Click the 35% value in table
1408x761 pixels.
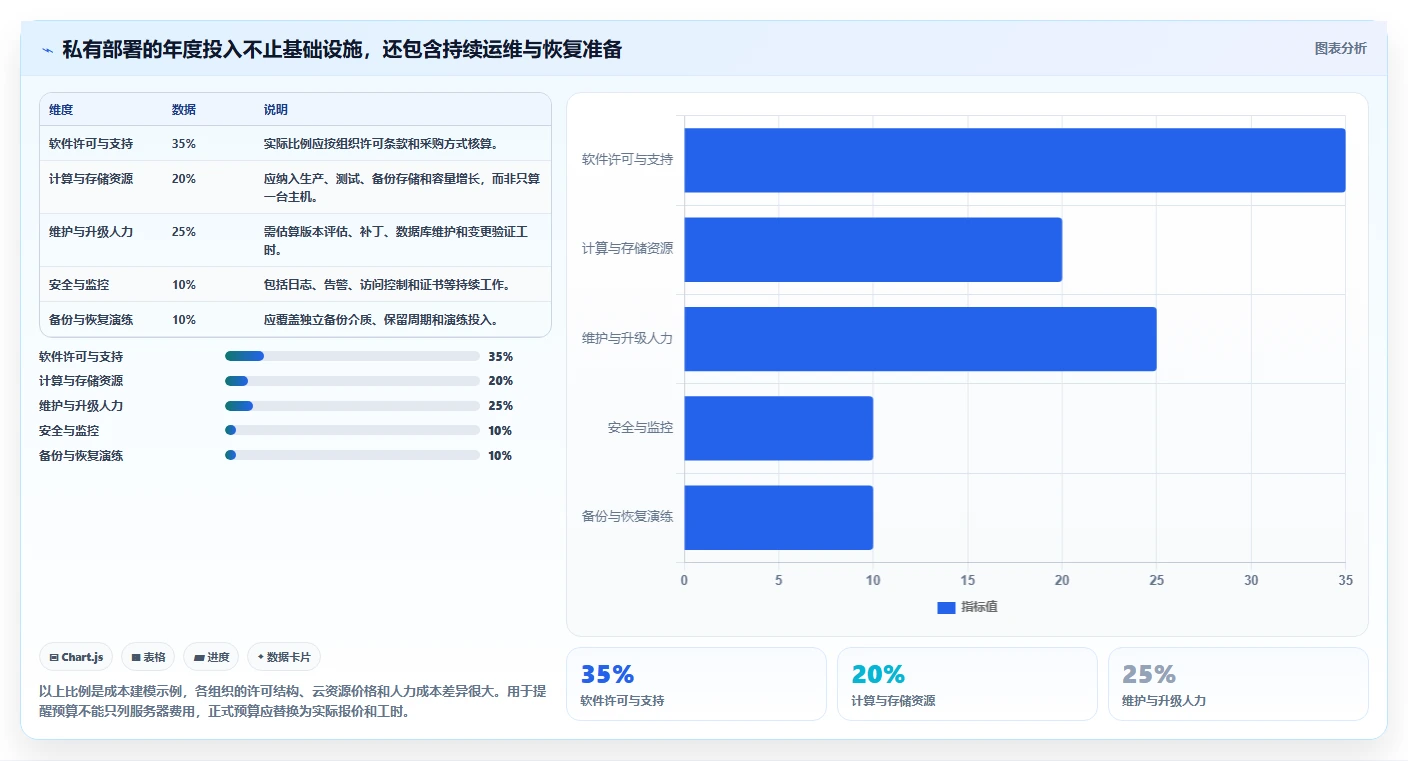184,144
